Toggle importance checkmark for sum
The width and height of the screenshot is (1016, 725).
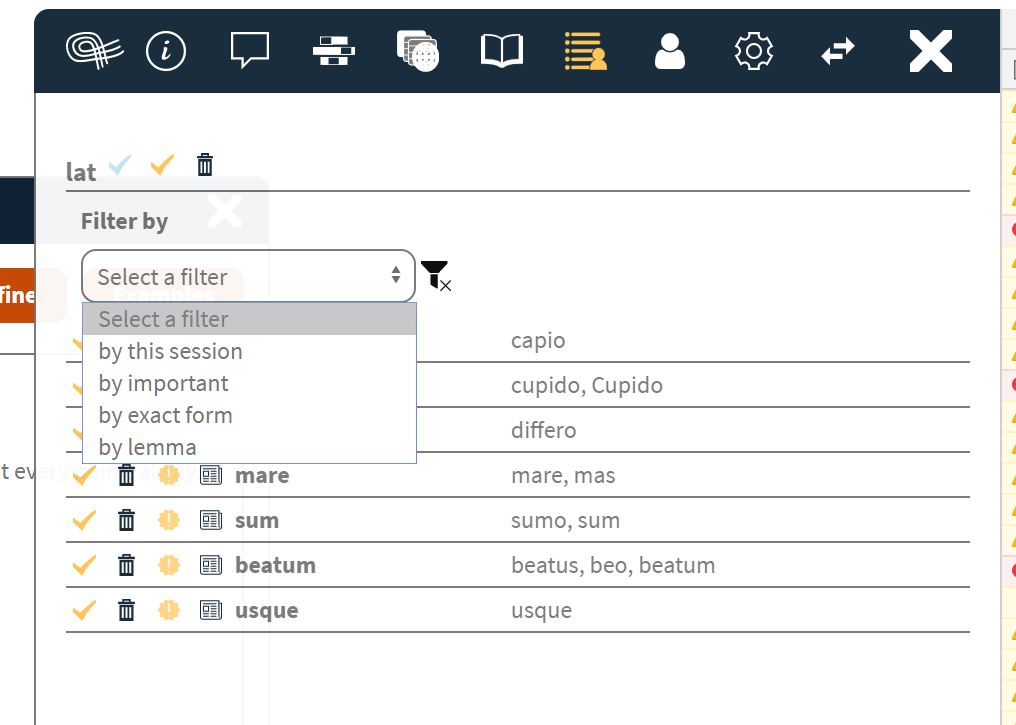[x=84, y=520]
